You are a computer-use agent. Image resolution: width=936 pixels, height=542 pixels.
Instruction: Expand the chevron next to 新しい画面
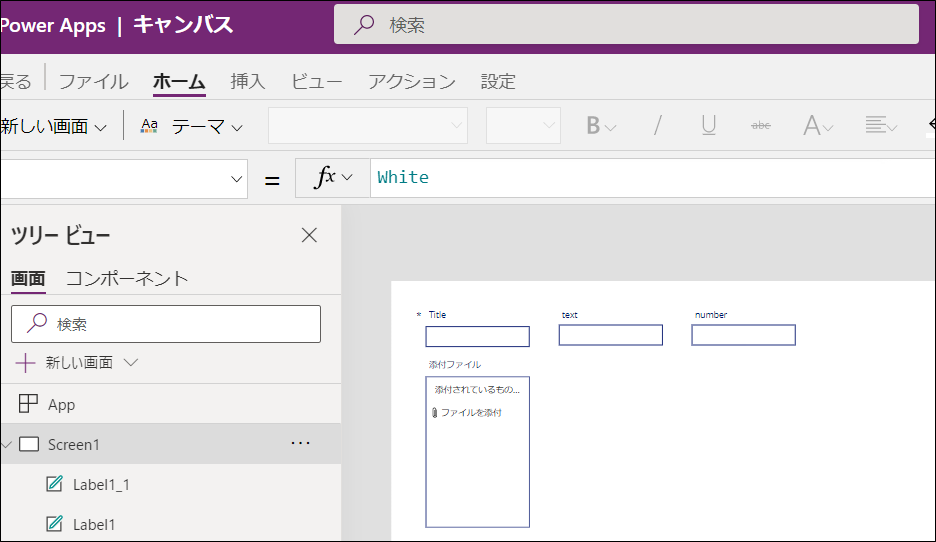[x=131, y=362]
